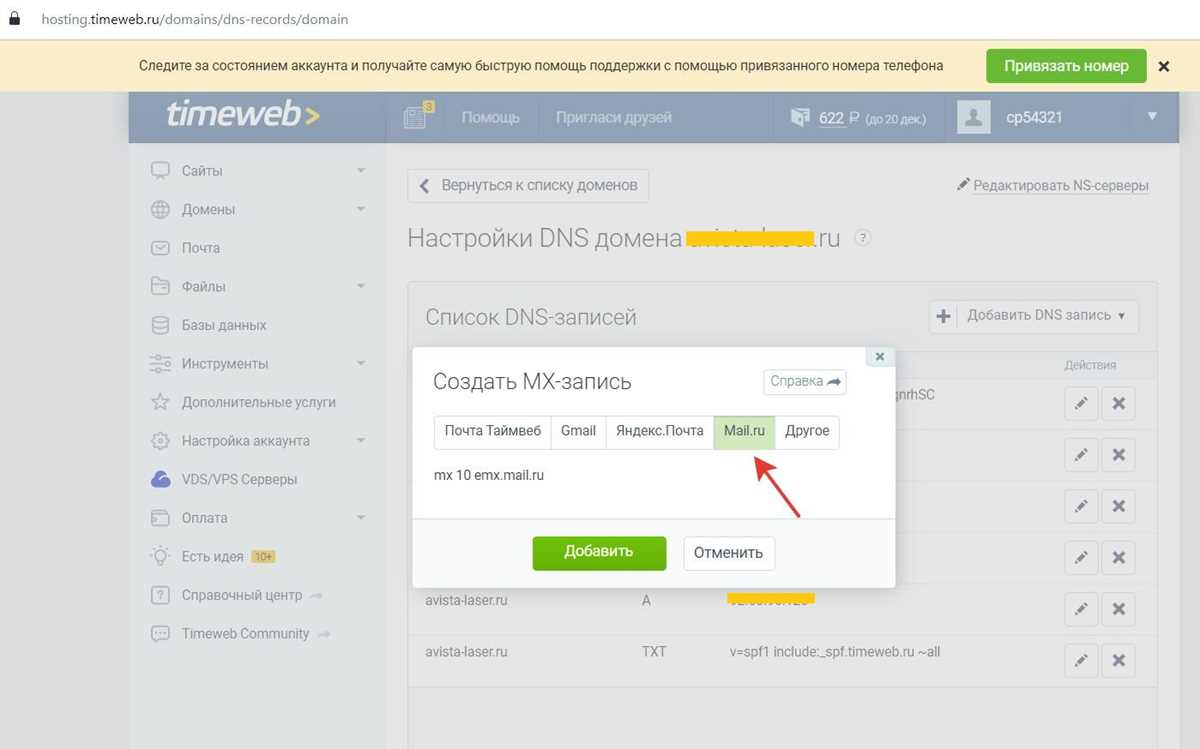Click the Домены globe icon
This screenshot has height=749, width=1200.
[x=160, y=210]
